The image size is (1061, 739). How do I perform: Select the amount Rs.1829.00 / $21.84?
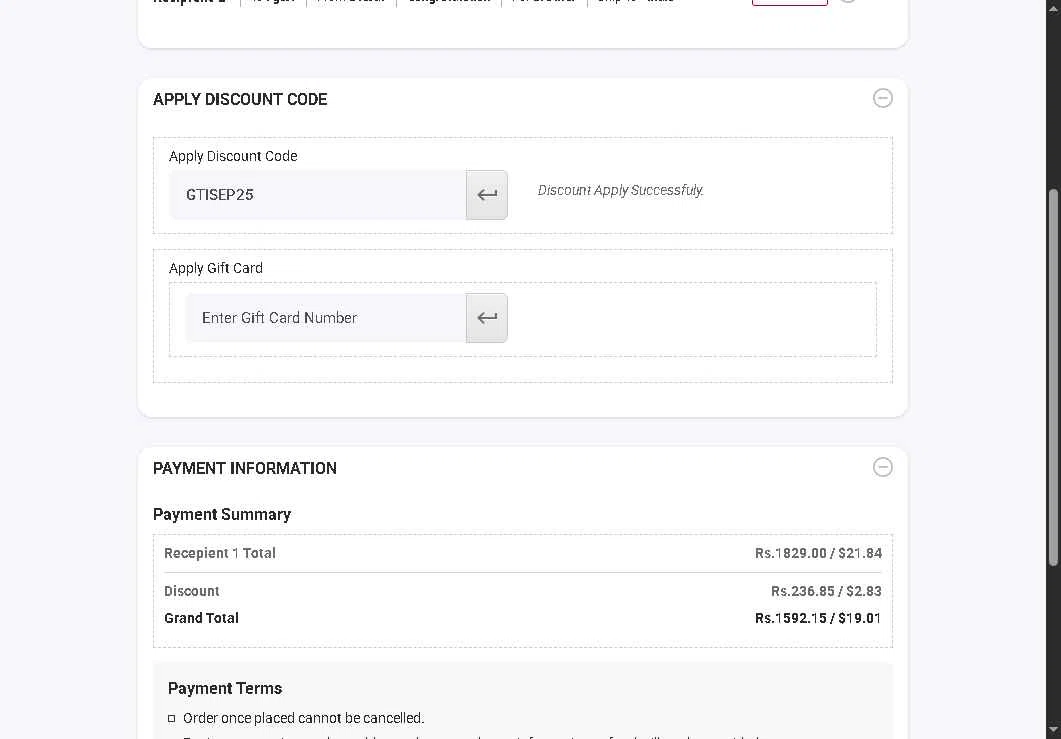pyautogui.click(x=818, y=553)
